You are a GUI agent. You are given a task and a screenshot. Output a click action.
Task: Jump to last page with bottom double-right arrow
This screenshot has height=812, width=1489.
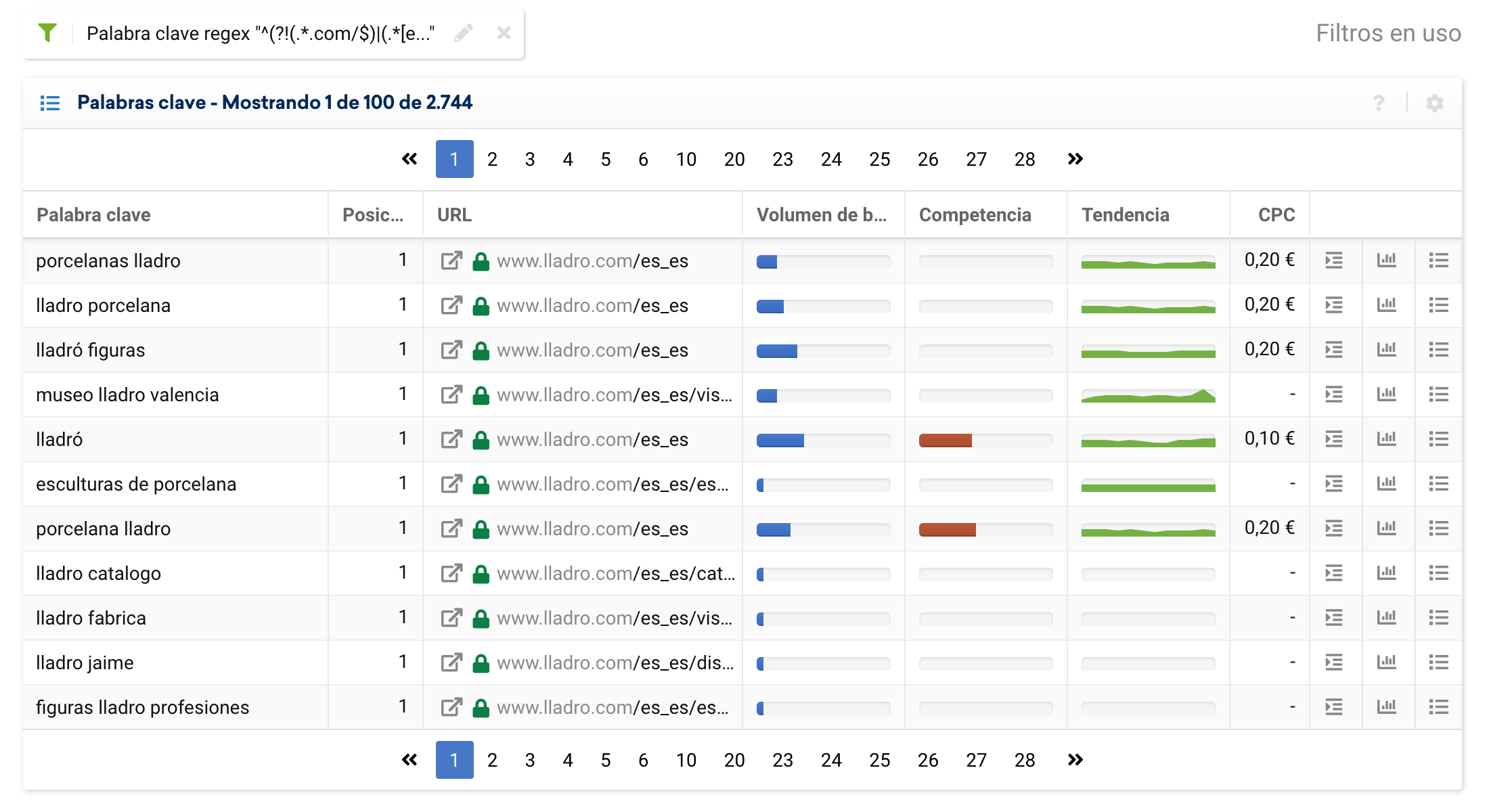[1075, 760]
